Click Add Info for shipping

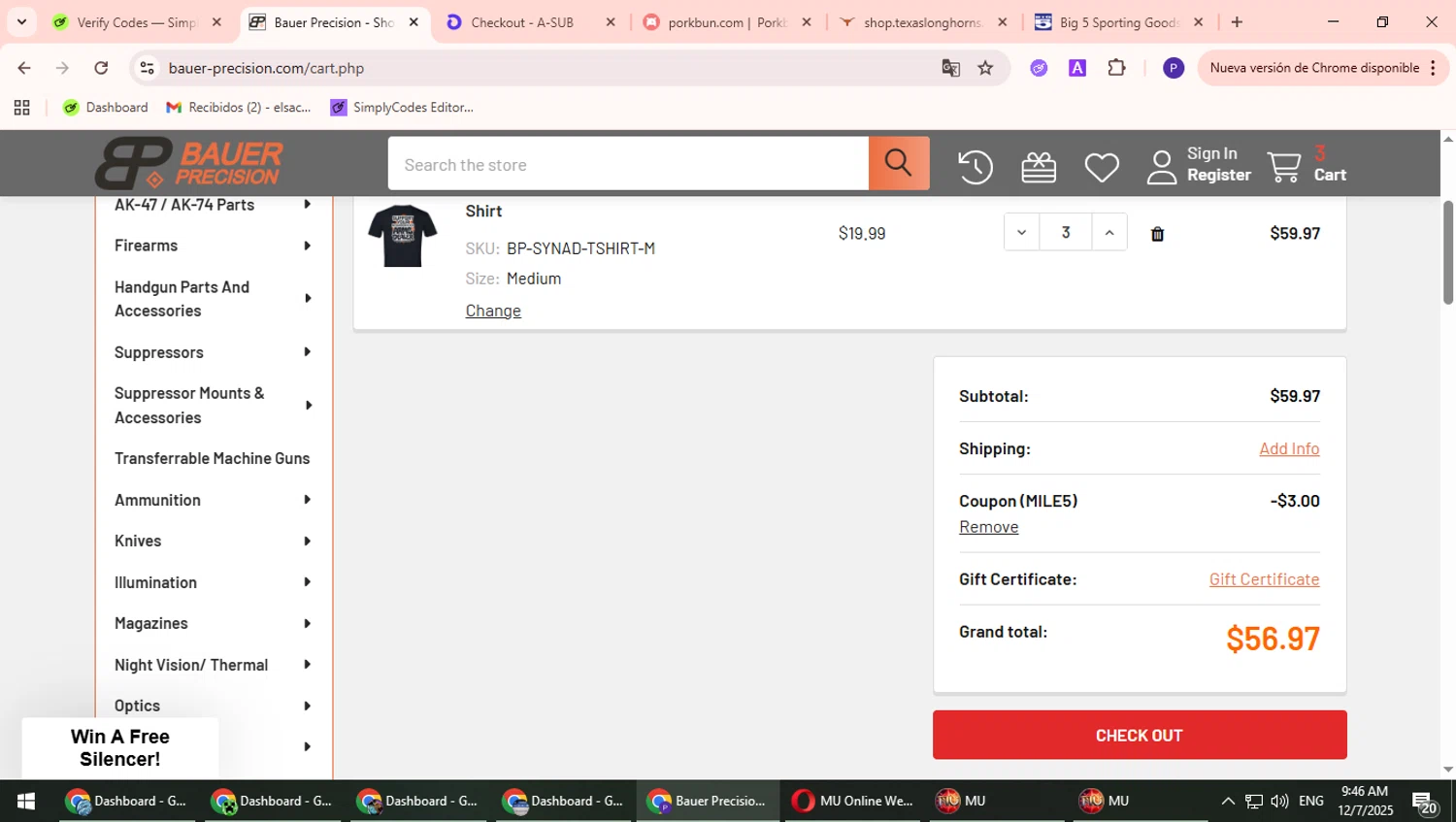(1289, 448)
